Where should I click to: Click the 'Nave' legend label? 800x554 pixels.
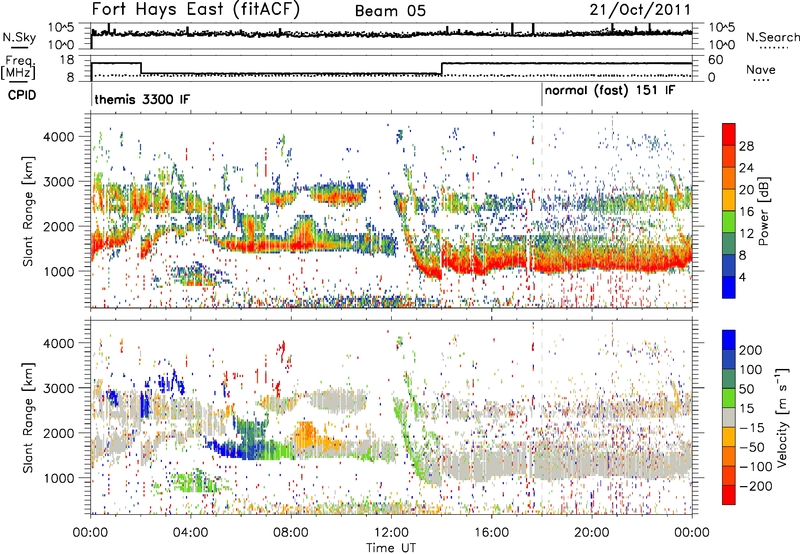(761, 69)
